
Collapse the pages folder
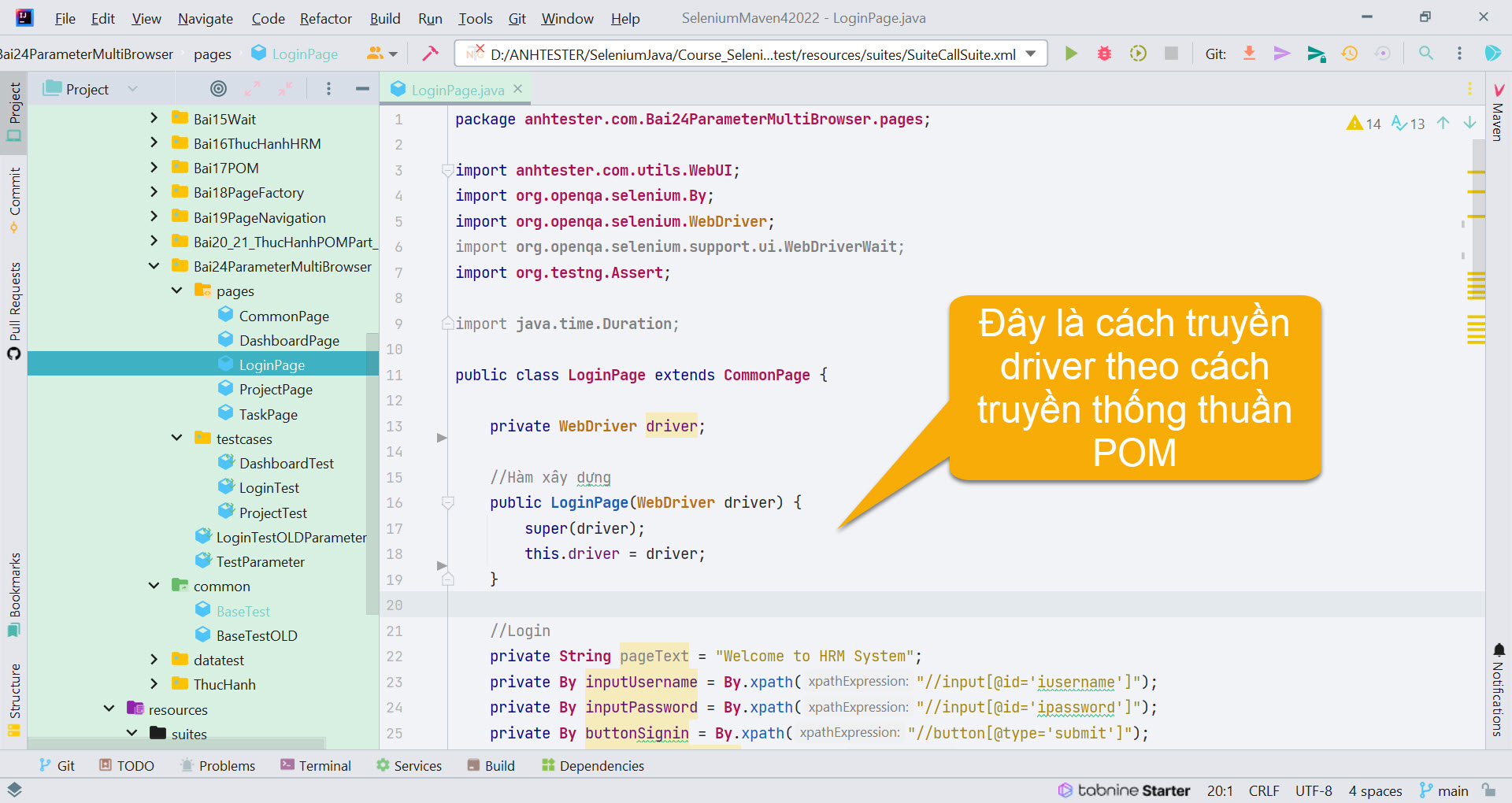176,290
